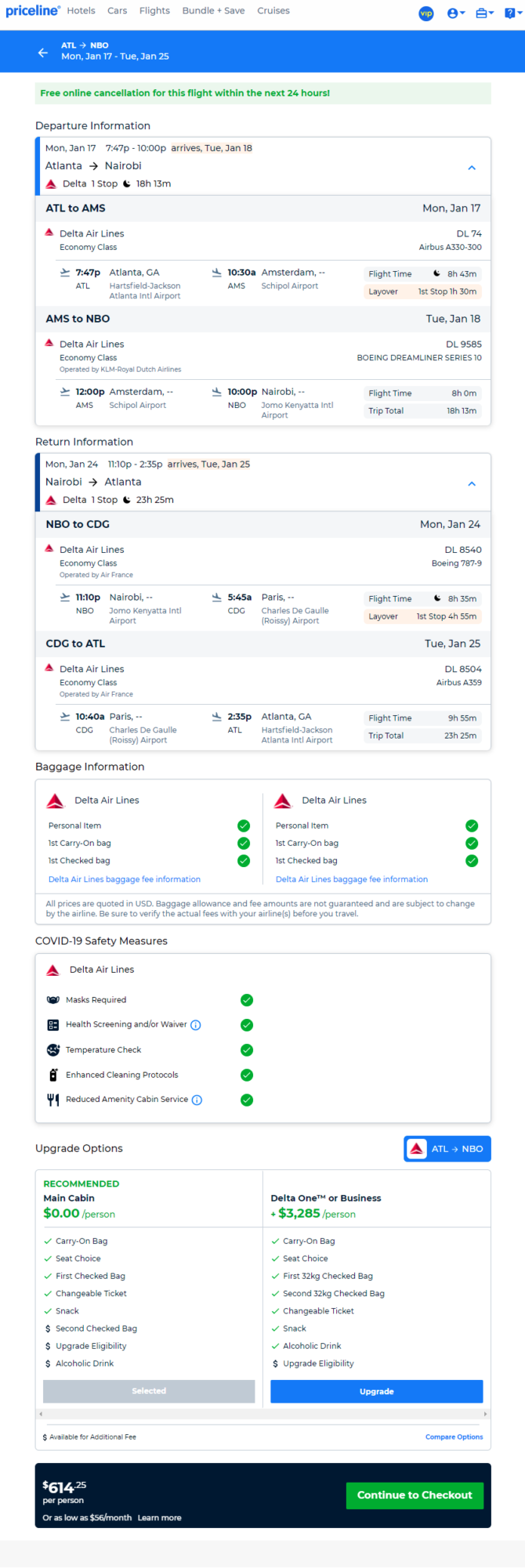Image resolution: width=525 pixels, height=1568 pixels.
Task: Click Health Screening info icon
Action: click(x=196, y=1025)
